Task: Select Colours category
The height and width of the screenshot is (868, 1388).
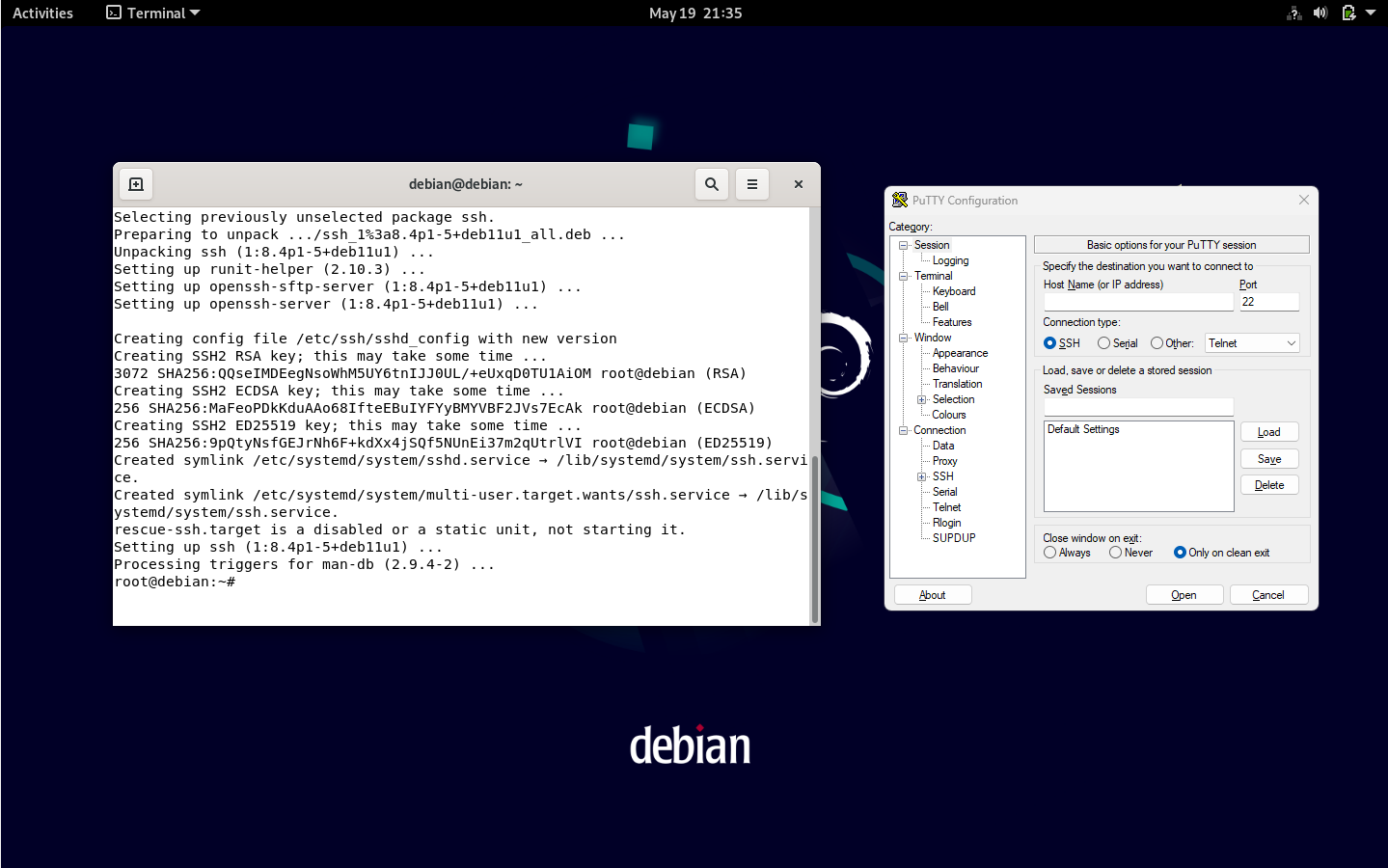Action: 949,415
